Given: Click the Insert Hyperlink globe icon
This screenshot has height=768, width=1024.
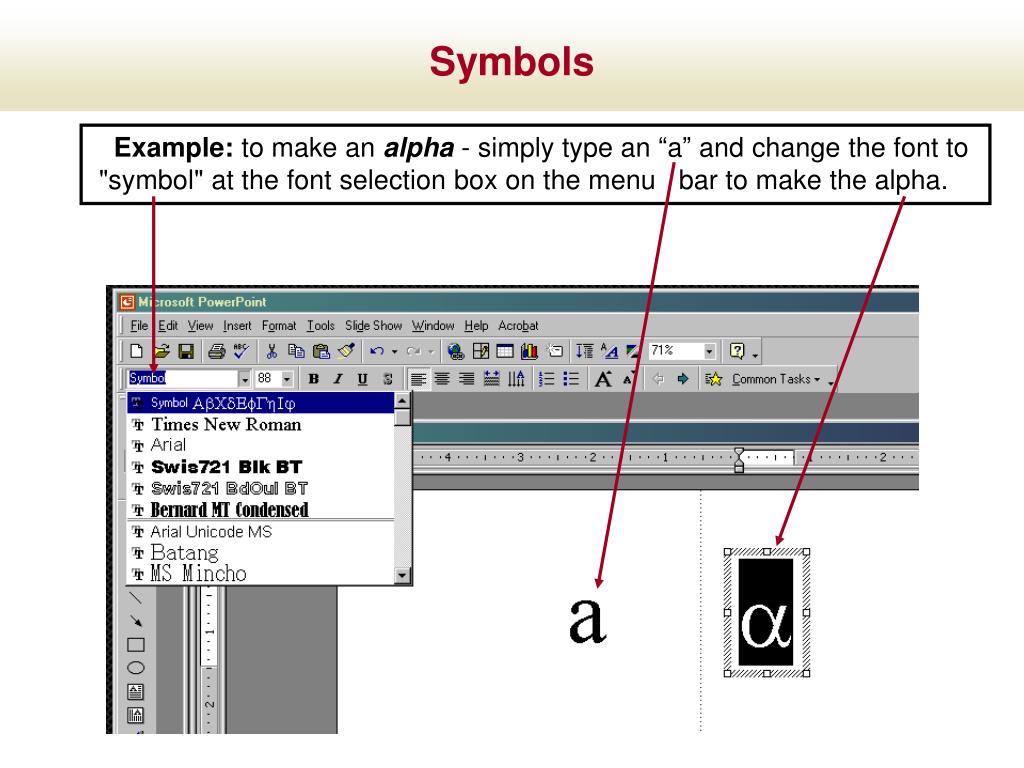Looking at the screenshot, I should (456, 351).
